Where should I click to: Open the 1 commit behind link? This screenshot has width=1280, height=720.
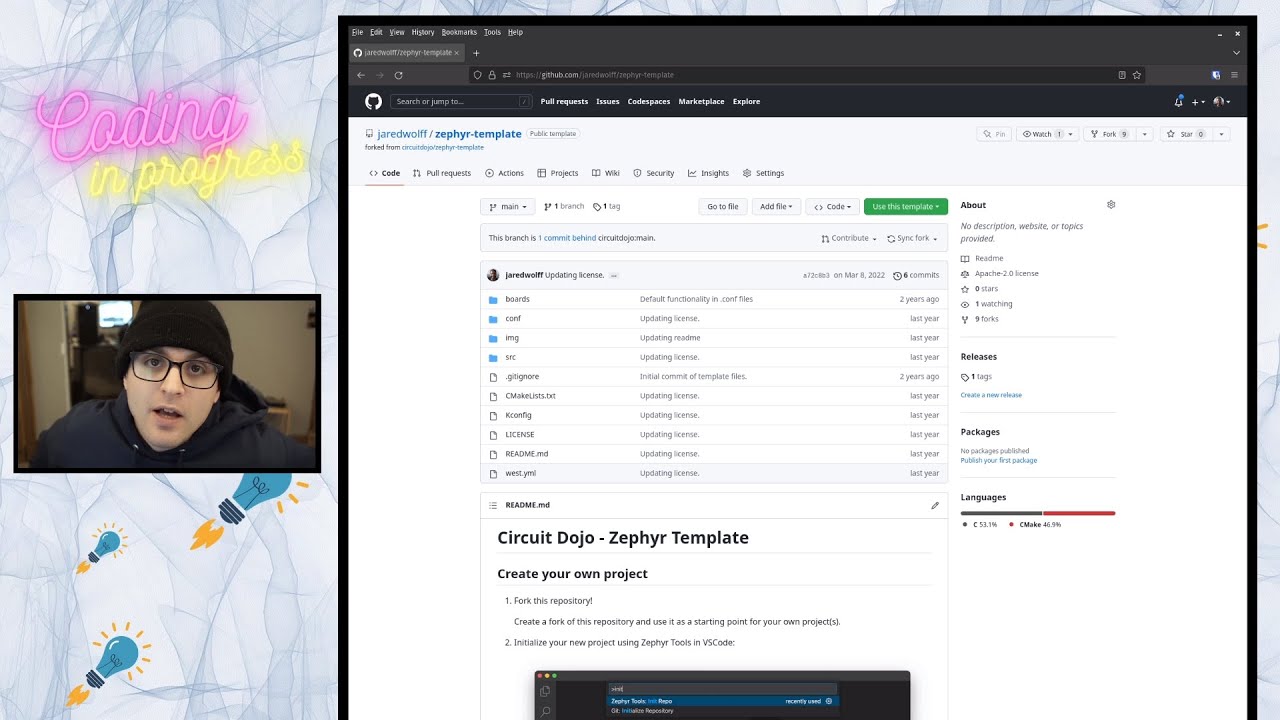pos(567,238)
